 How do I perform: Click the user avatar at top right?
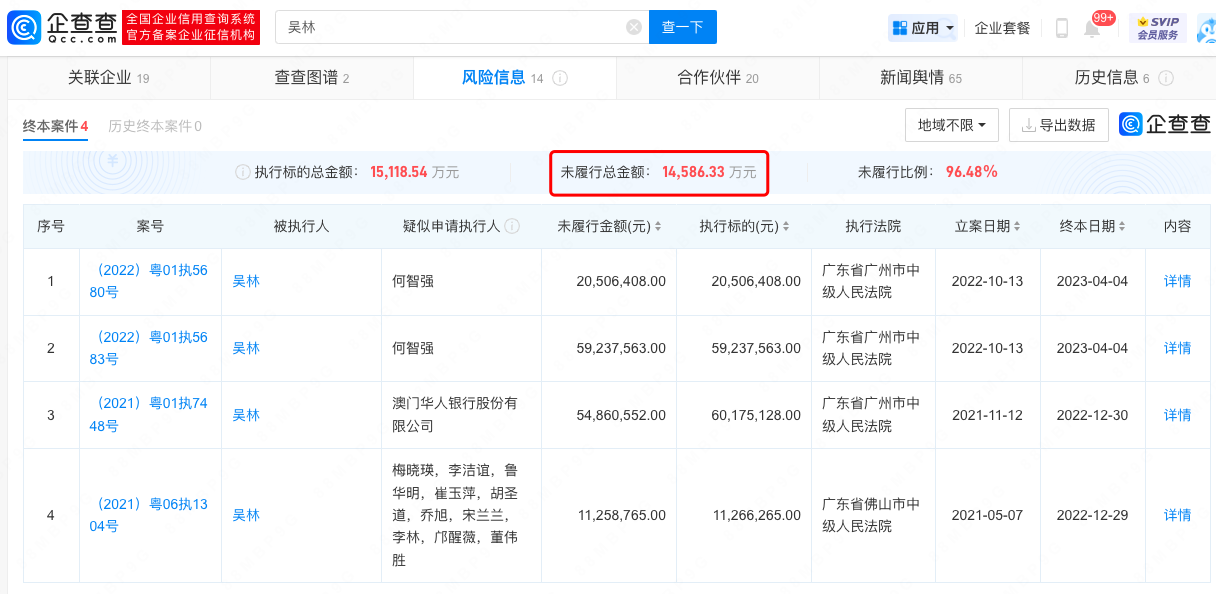pos(1206,28)
